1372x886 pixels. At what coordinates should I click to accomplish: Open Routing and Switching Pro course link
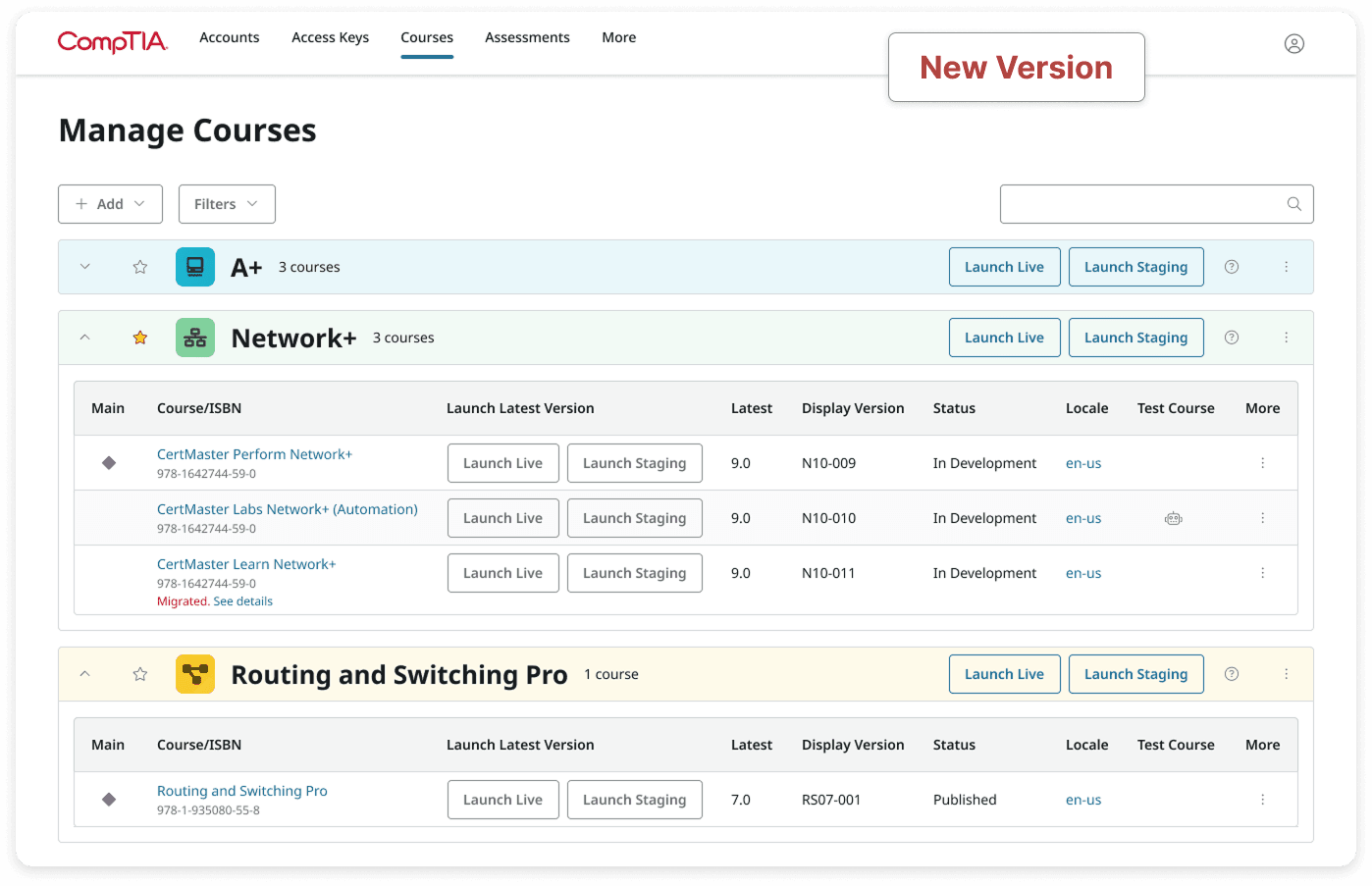point(242,791)
